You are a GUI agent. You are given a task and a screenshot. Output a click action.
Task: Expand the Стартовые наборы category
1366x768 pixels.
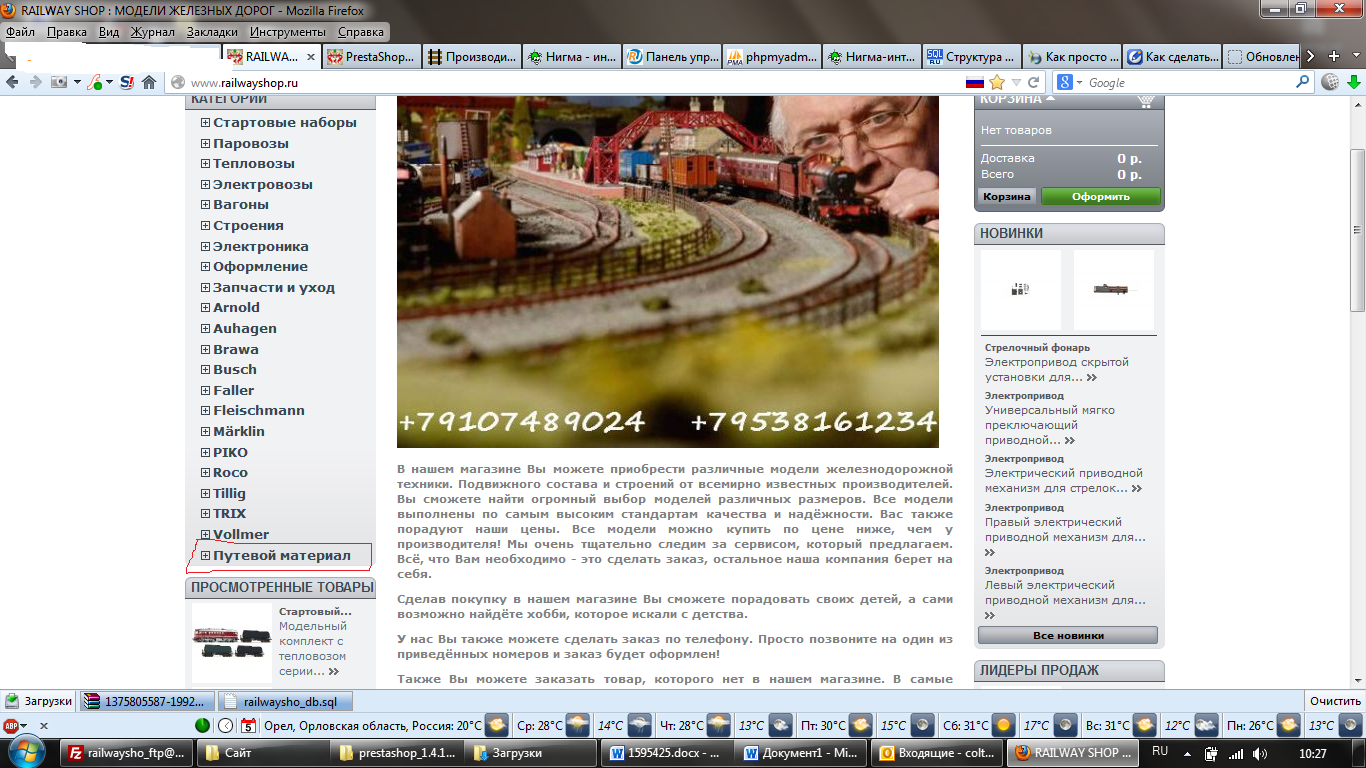(205, 123)
